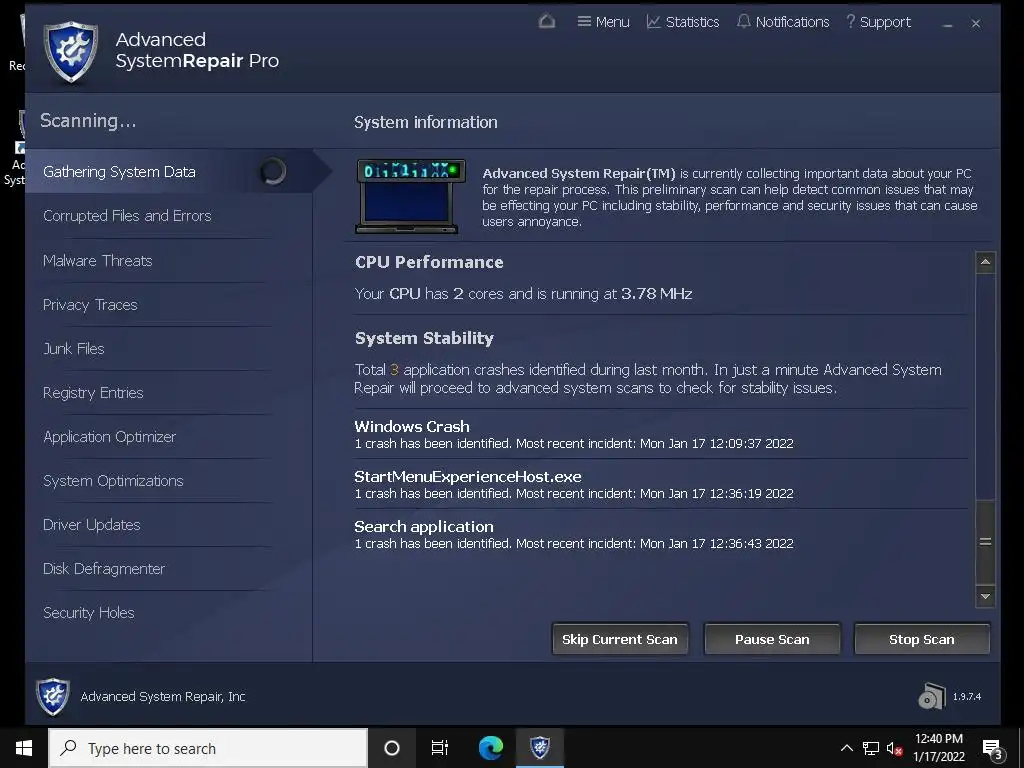
Task: Launch Microsoft Edge from taskbar
Action: tap(490, 748)
